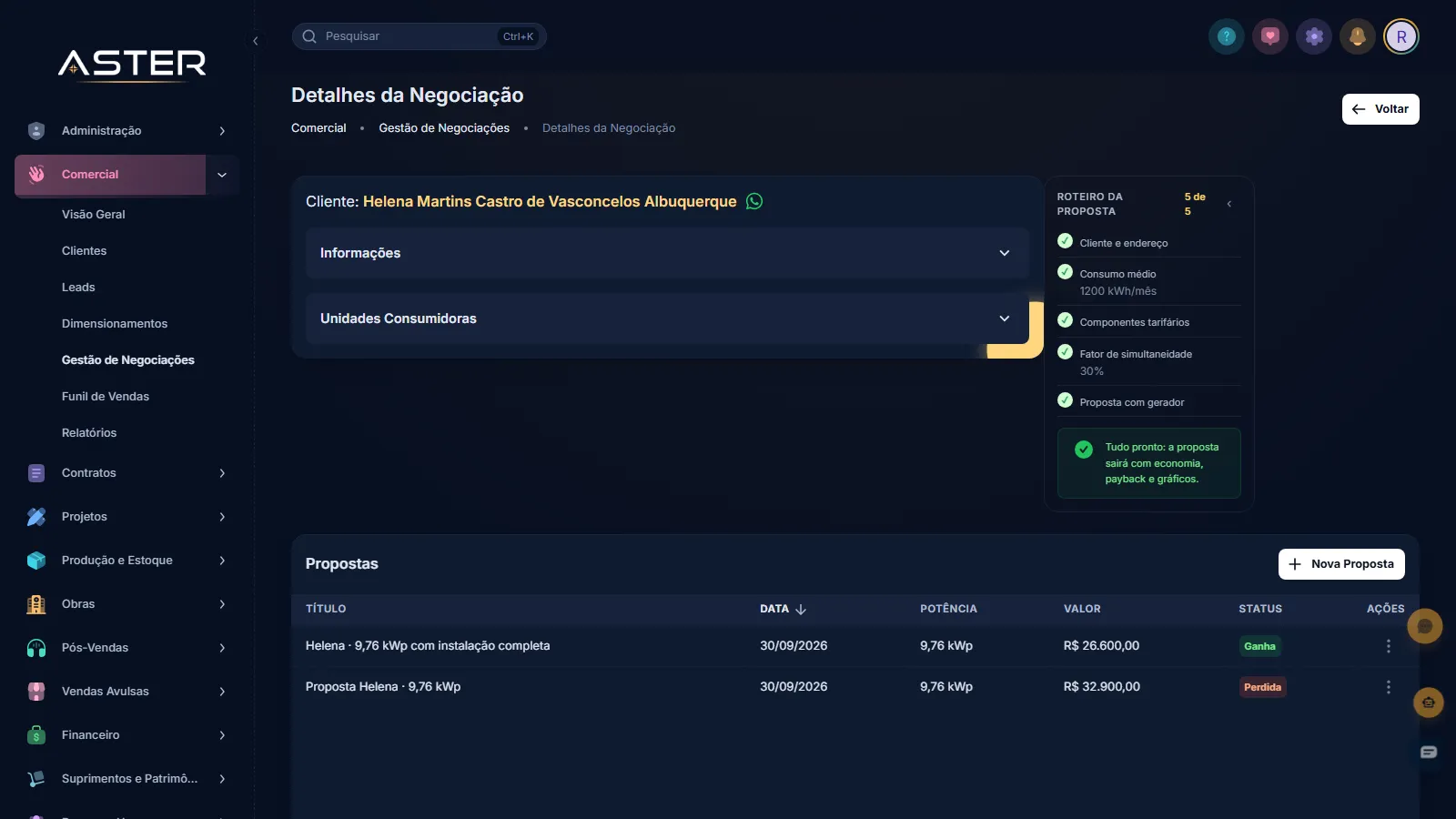Click the Ganha status badge
The height and width of the screenshot is (819, 1456).
click(x=1260, y=646)
